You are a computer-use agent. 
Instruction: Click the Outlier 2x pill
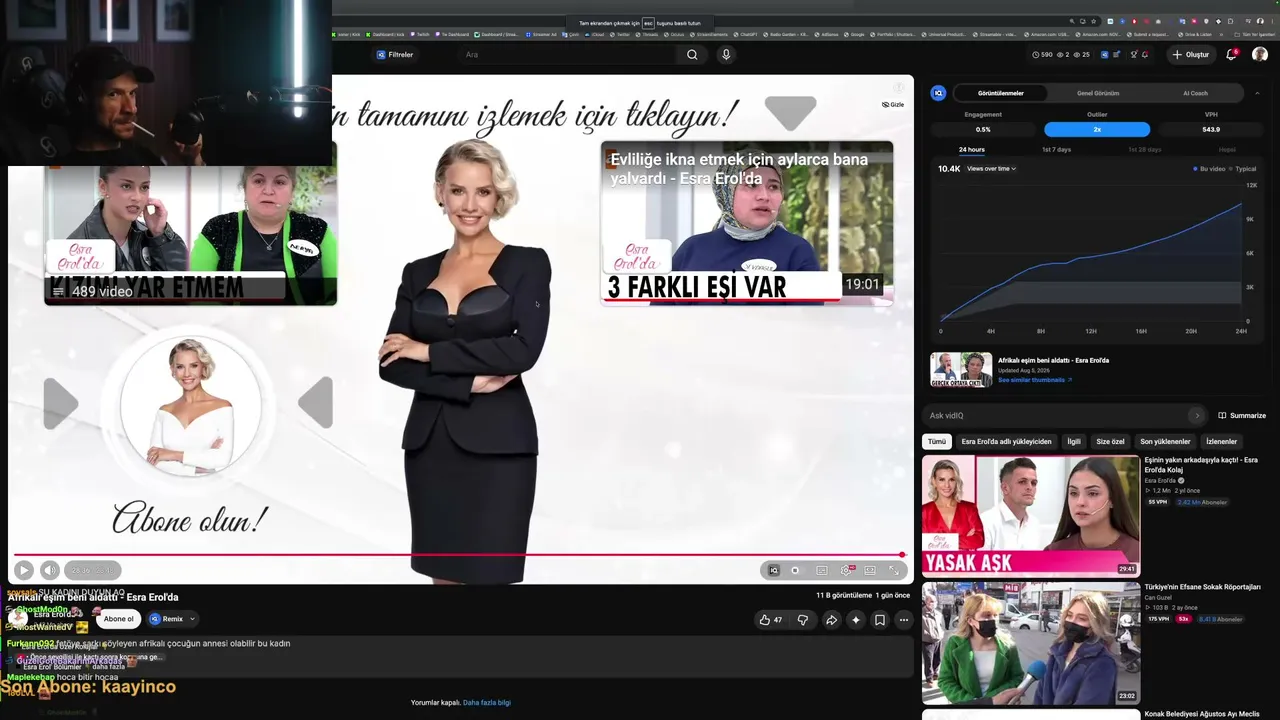tap(1097, 129)
